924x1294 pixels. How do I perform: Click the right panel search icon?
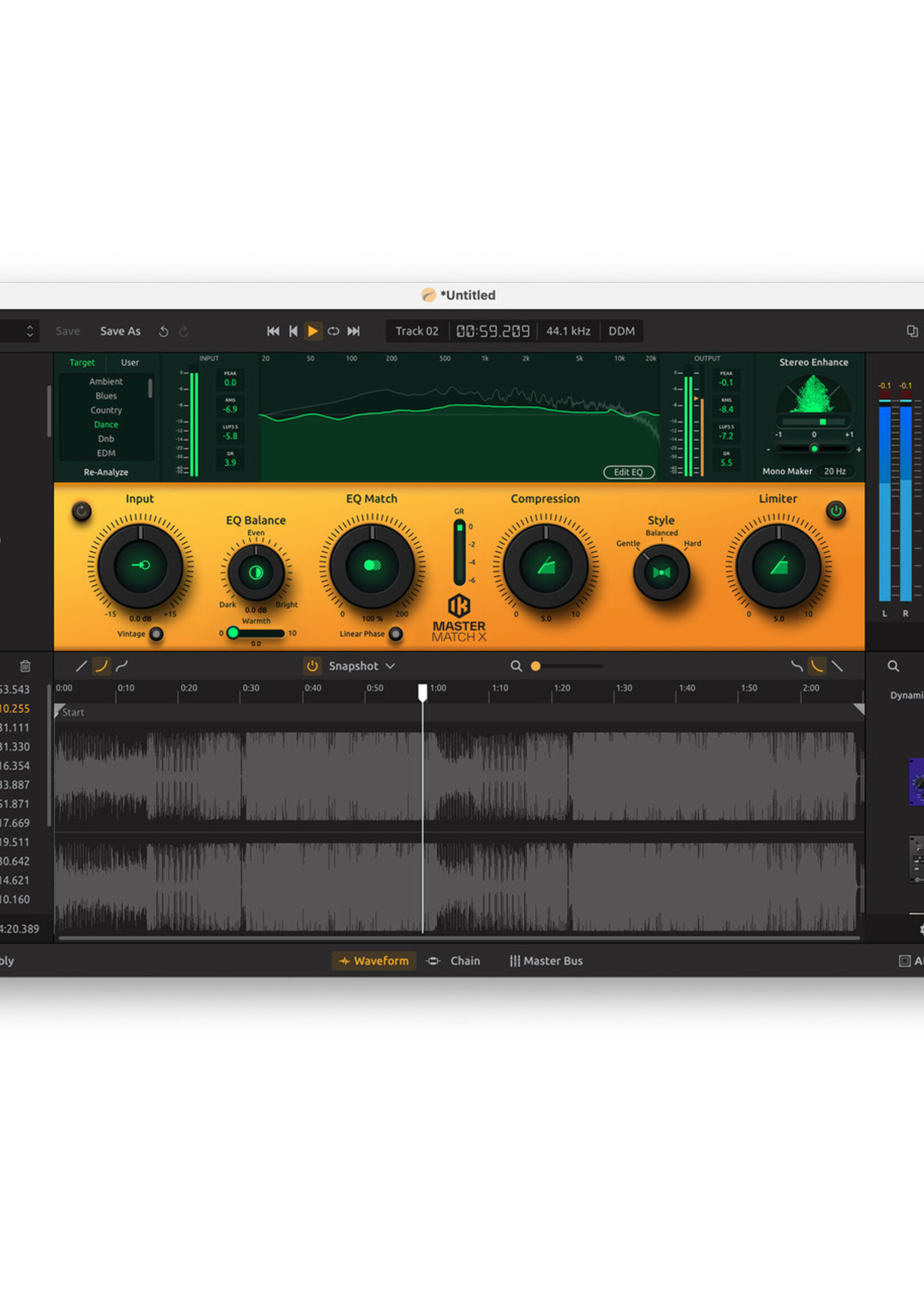click(x=893, y=666)
